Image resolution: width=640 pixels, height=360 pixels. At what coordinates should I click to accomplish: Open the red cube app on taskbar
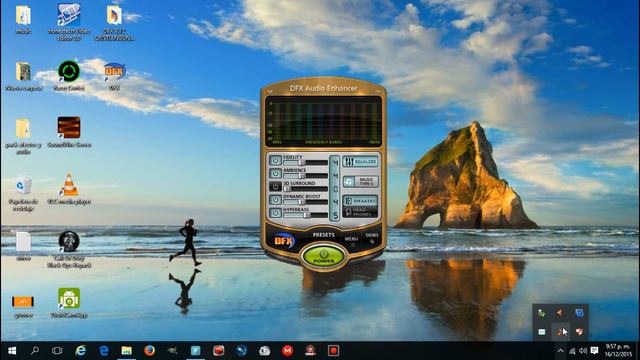pos(218,351)
